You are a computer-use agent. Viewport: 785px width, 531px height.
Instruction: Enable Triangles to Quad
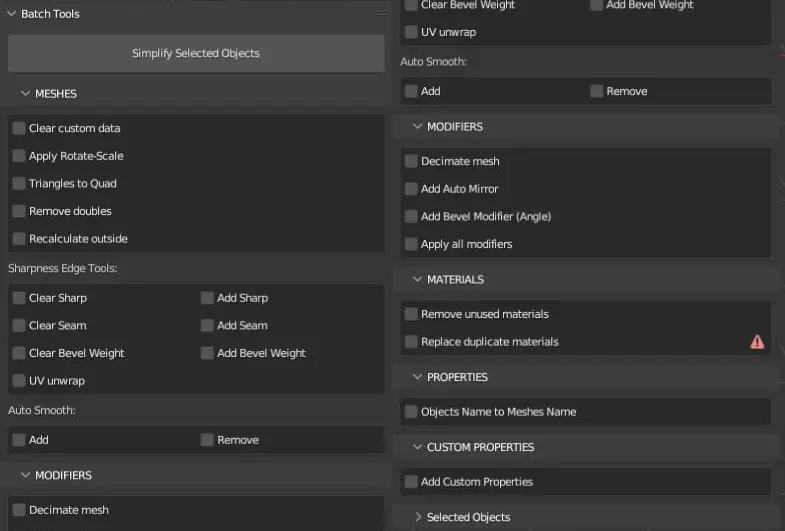pos(19,183)
